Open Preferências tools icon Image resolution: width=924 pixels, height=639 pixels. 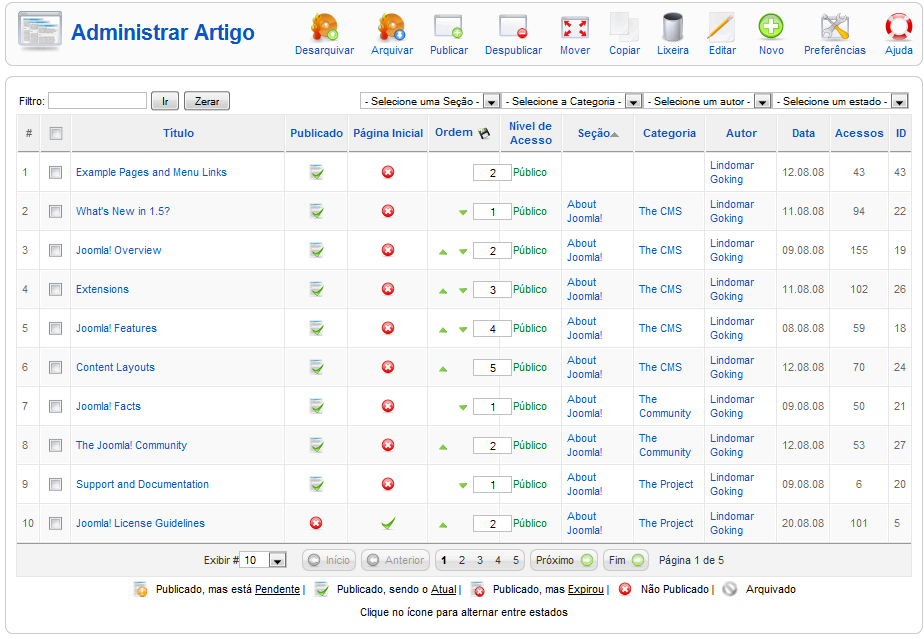[x=834, y=27]
